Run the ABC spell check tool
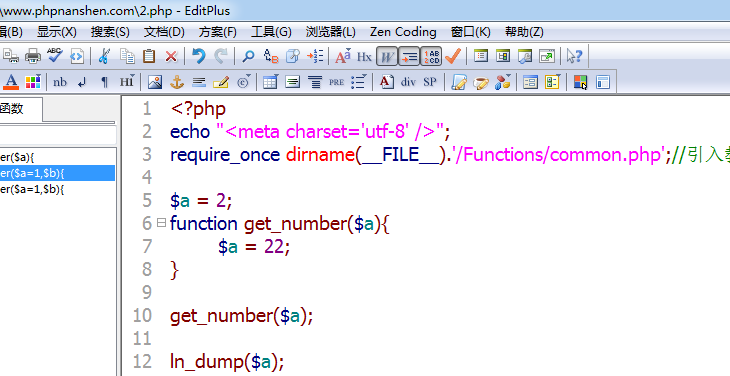This screenshot has height=376, width=730. (x=55, y=55)
